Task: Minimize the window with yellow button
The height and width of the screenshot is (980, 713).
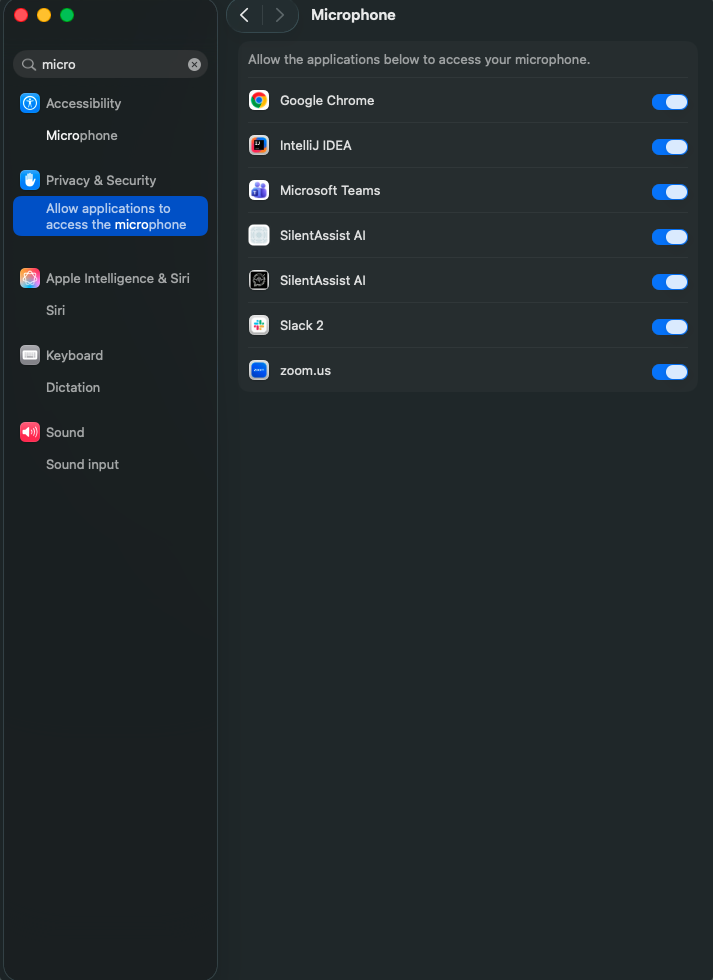Action: point(44,15)
